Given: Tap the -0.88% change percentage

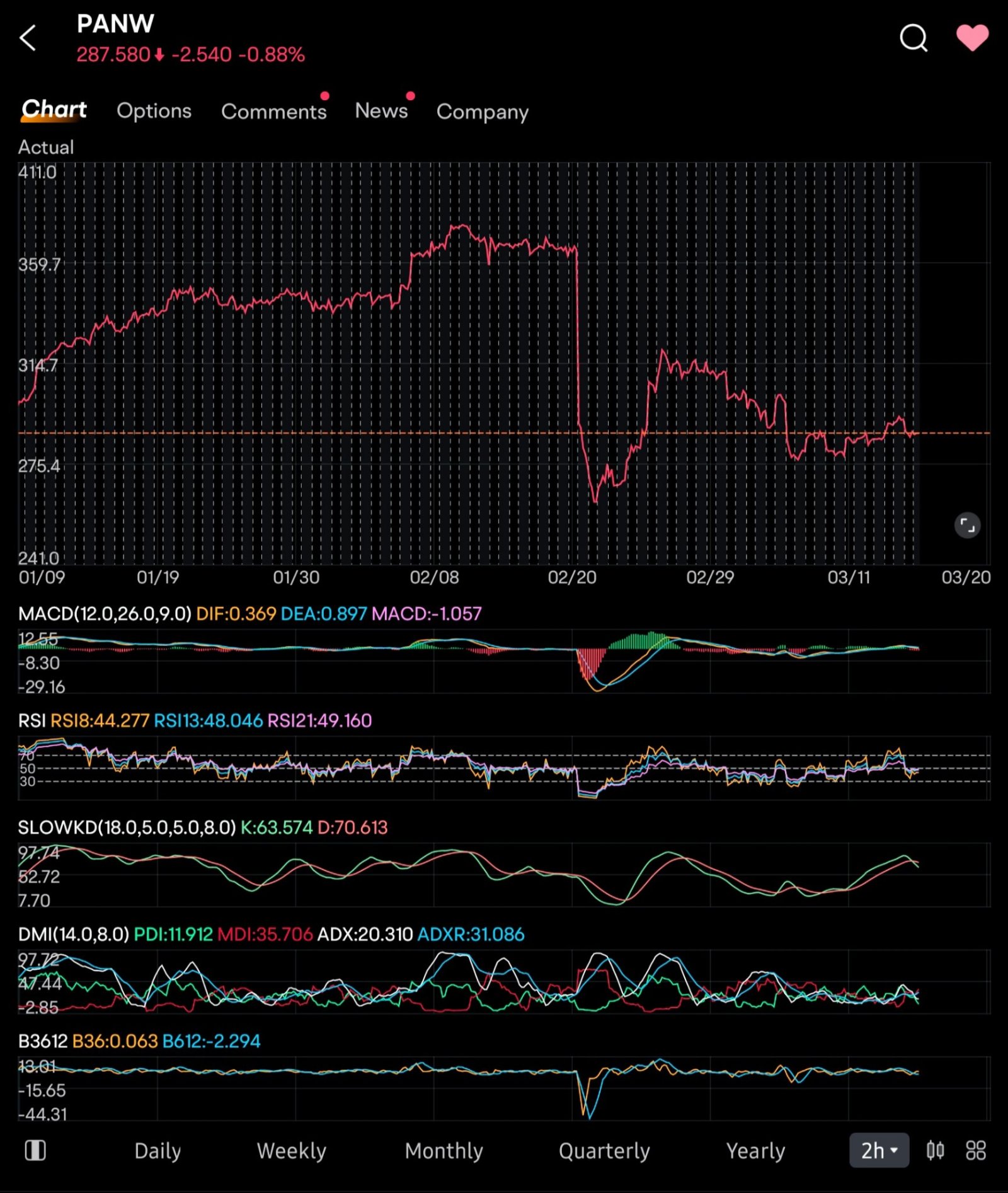Looking at the screenshot, I should (272, 55).
